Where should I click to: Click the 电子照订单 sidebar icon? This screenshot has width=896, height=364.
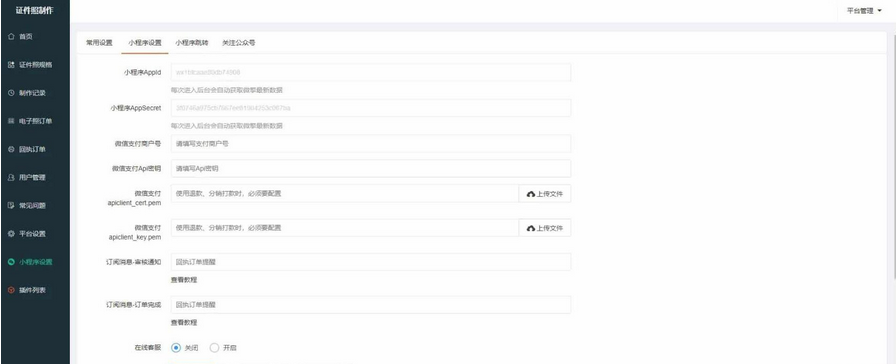[11, 121]
